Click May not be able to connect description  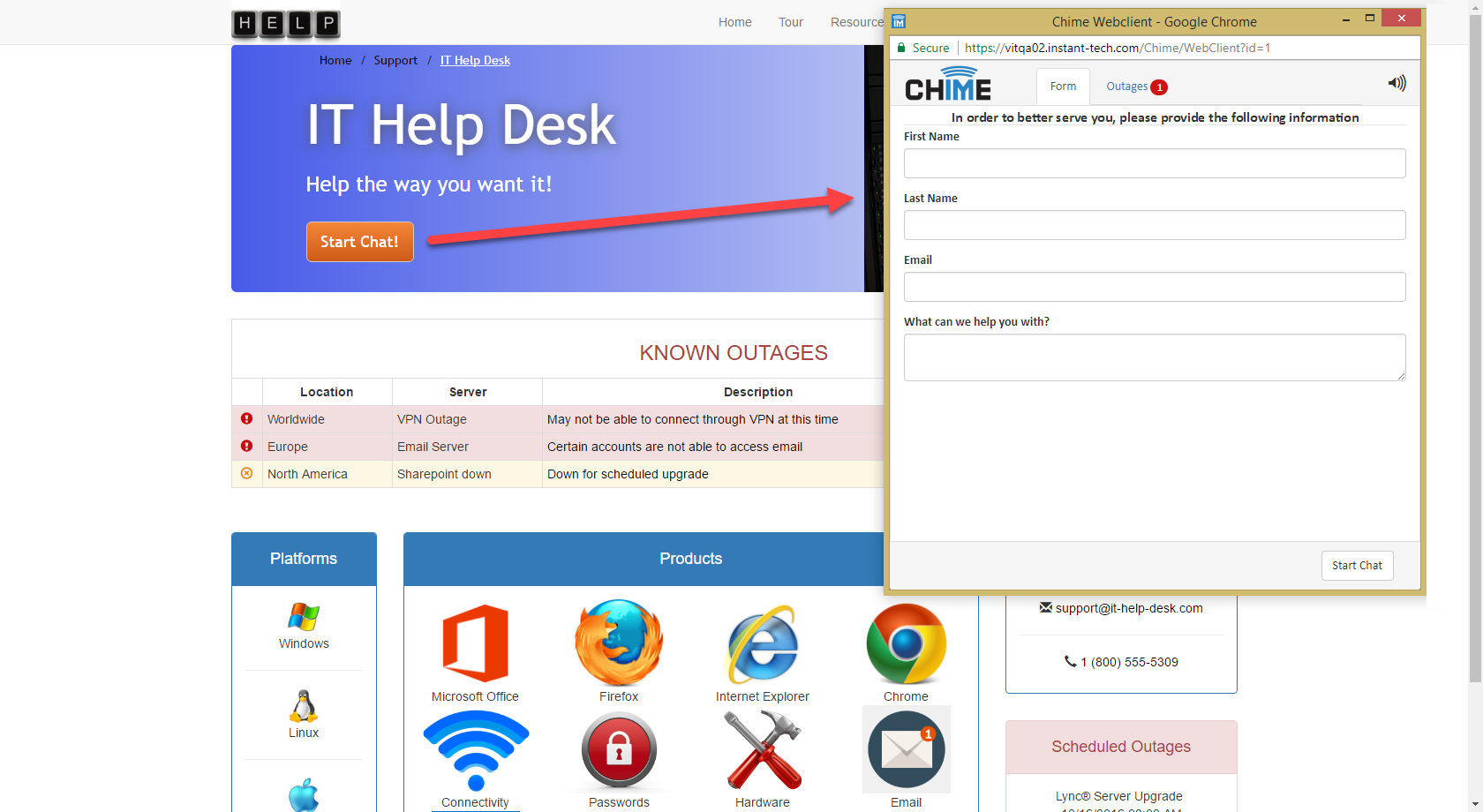(x=693, y=419)
